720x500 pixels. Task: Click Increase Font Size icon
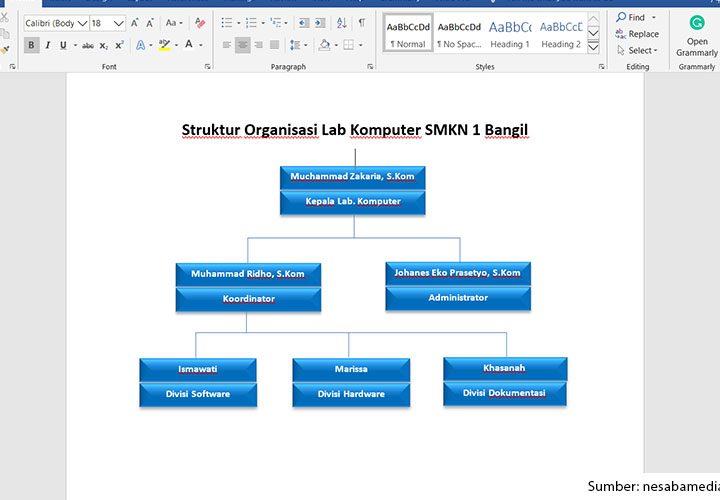pyautogui.click(x=135, y=23)
